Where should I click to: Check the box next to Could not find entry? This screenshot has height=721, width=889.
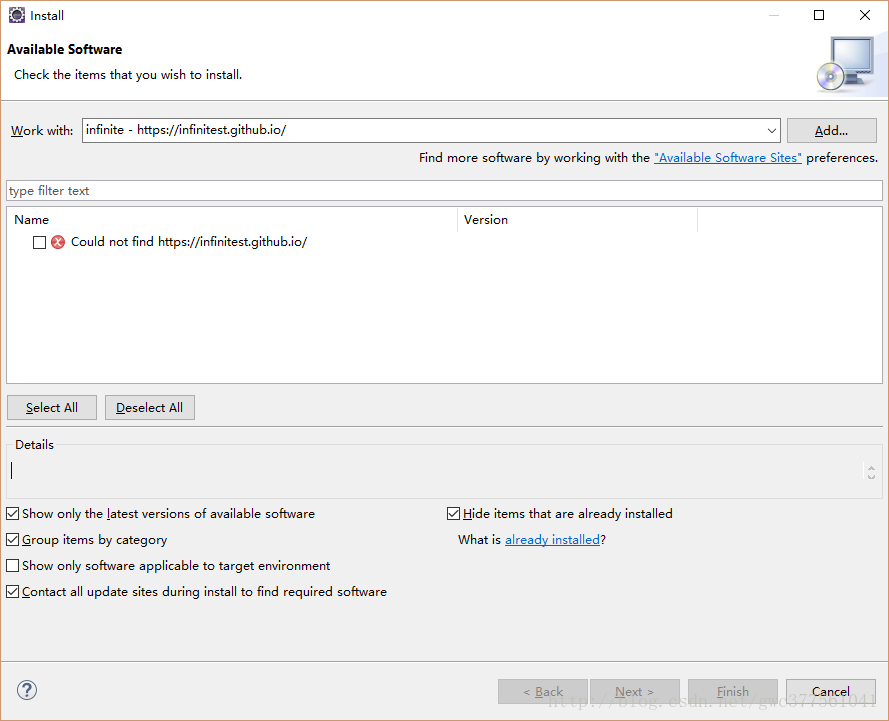pyautogui.click(x=40, y=242)
